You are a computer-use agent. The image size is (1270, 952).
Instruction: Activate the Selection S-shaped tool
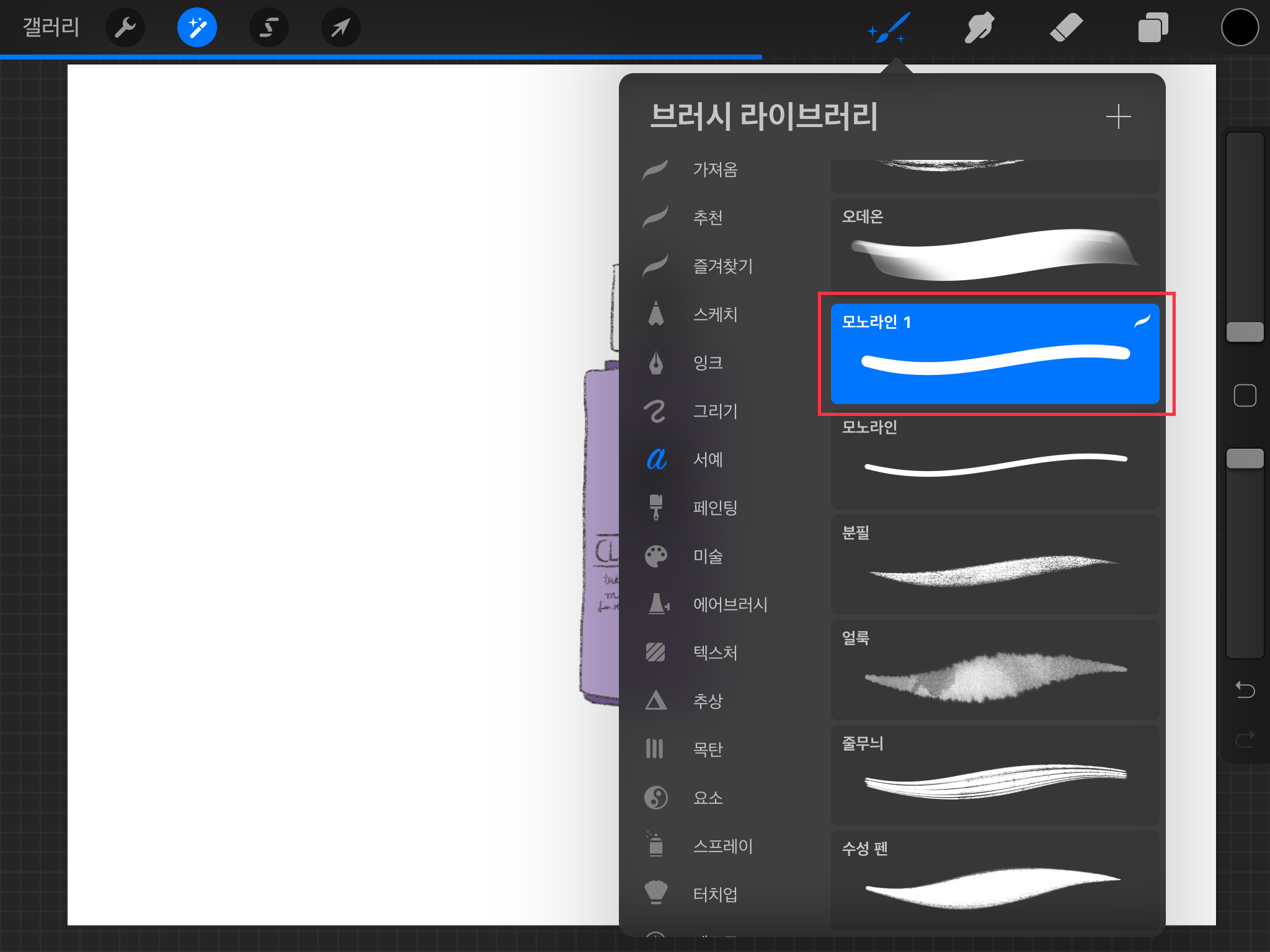pyautogui.click(x=269, y=27)
